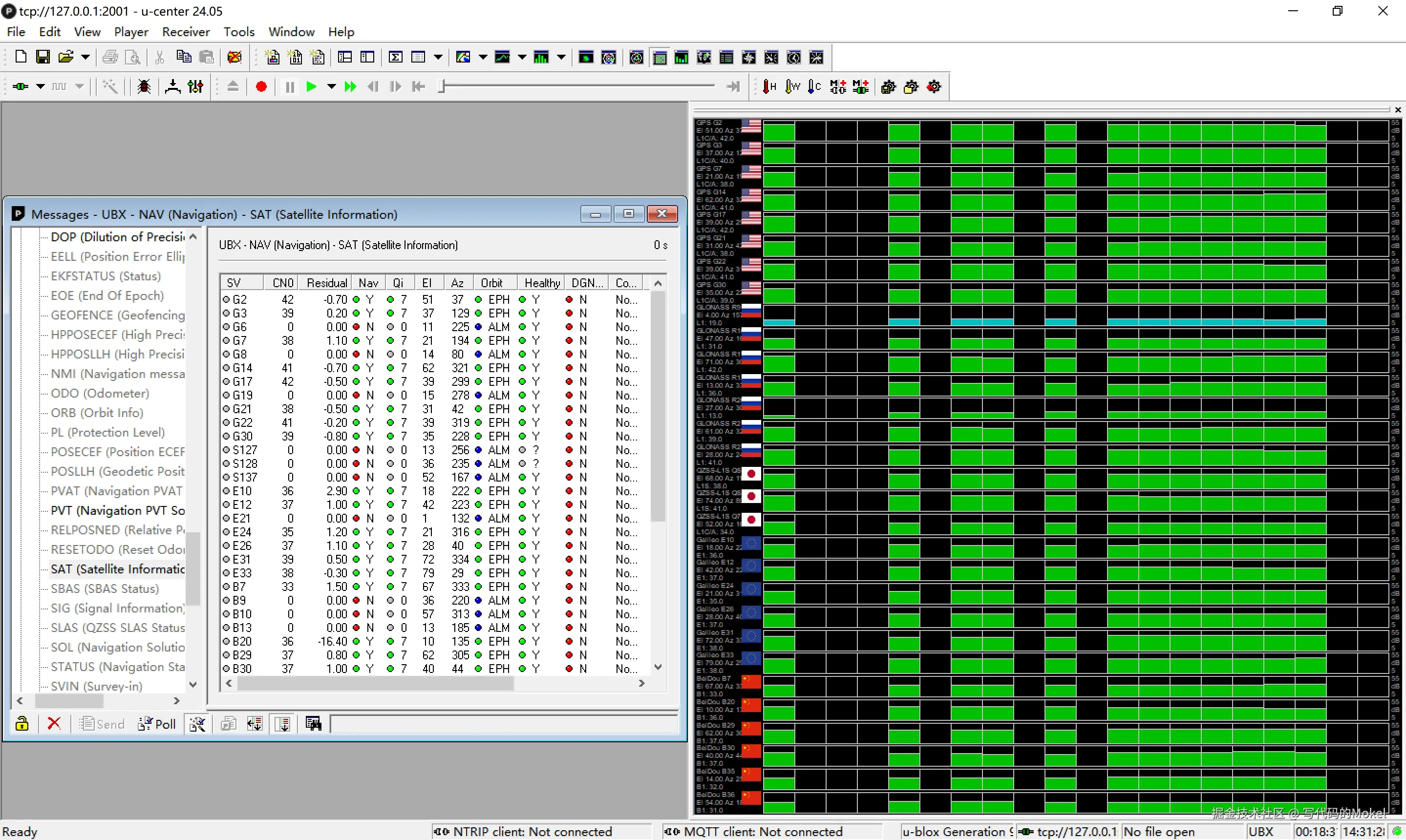Click the Poll button
This screenshot has width=1406, height=840.
157,723
